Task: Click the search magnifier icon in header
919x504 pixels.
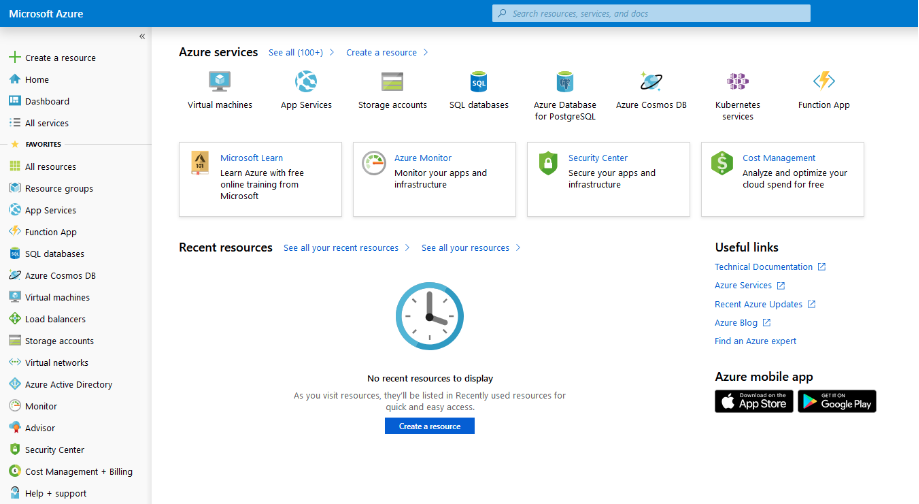Action: coord(502,13)
